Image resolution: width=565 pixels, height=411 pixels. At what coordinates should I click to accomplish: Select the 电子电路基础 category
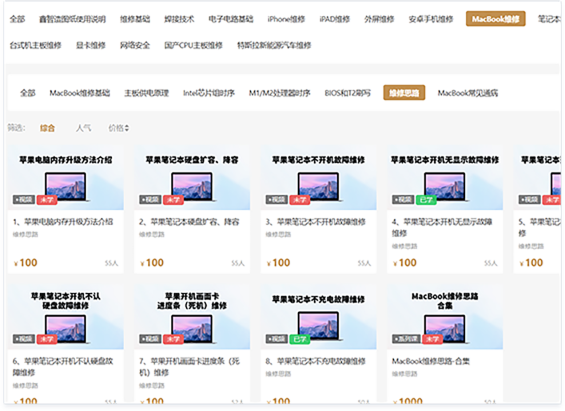tap(231, 19)
